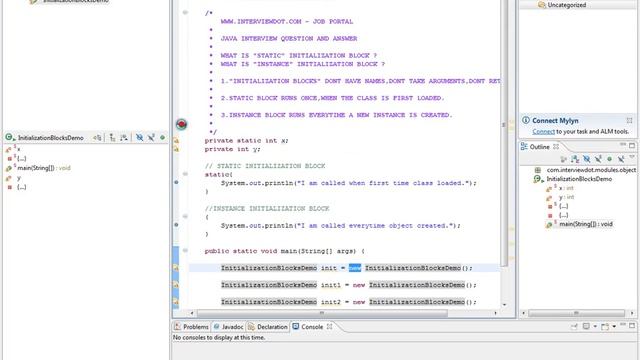The width and height of the screenshot is (640, 360).
Task: Collapse the static block fold marker
Action: (x=185, y=174)
